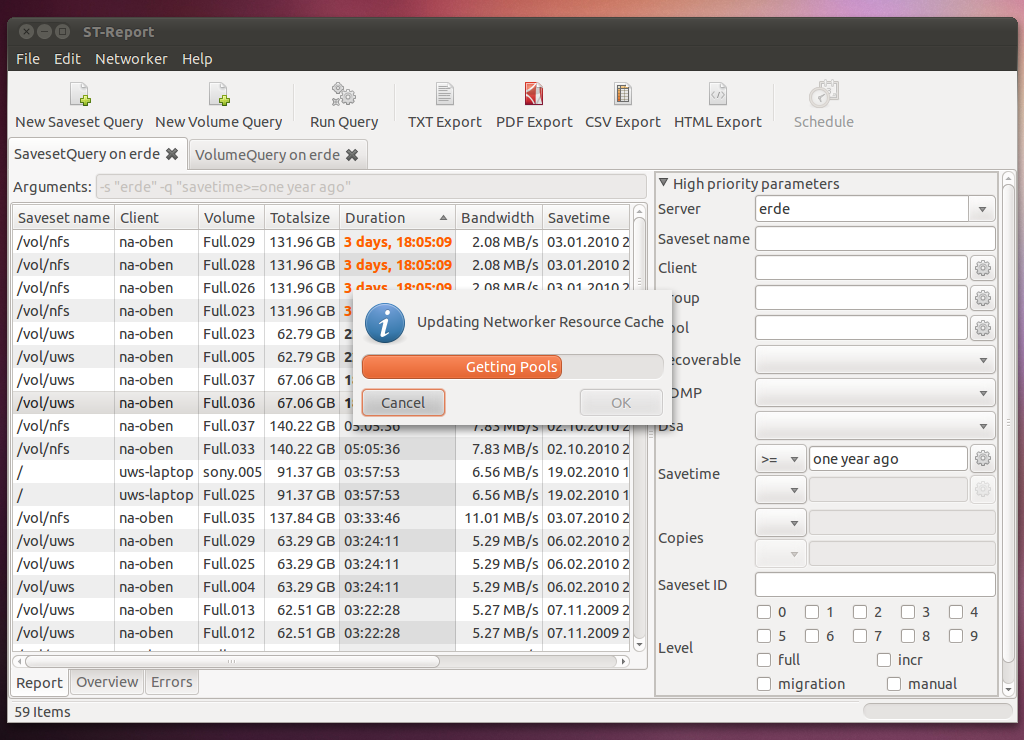
Task: Collapse the High priority parameters section
Action: coord(664,183)
